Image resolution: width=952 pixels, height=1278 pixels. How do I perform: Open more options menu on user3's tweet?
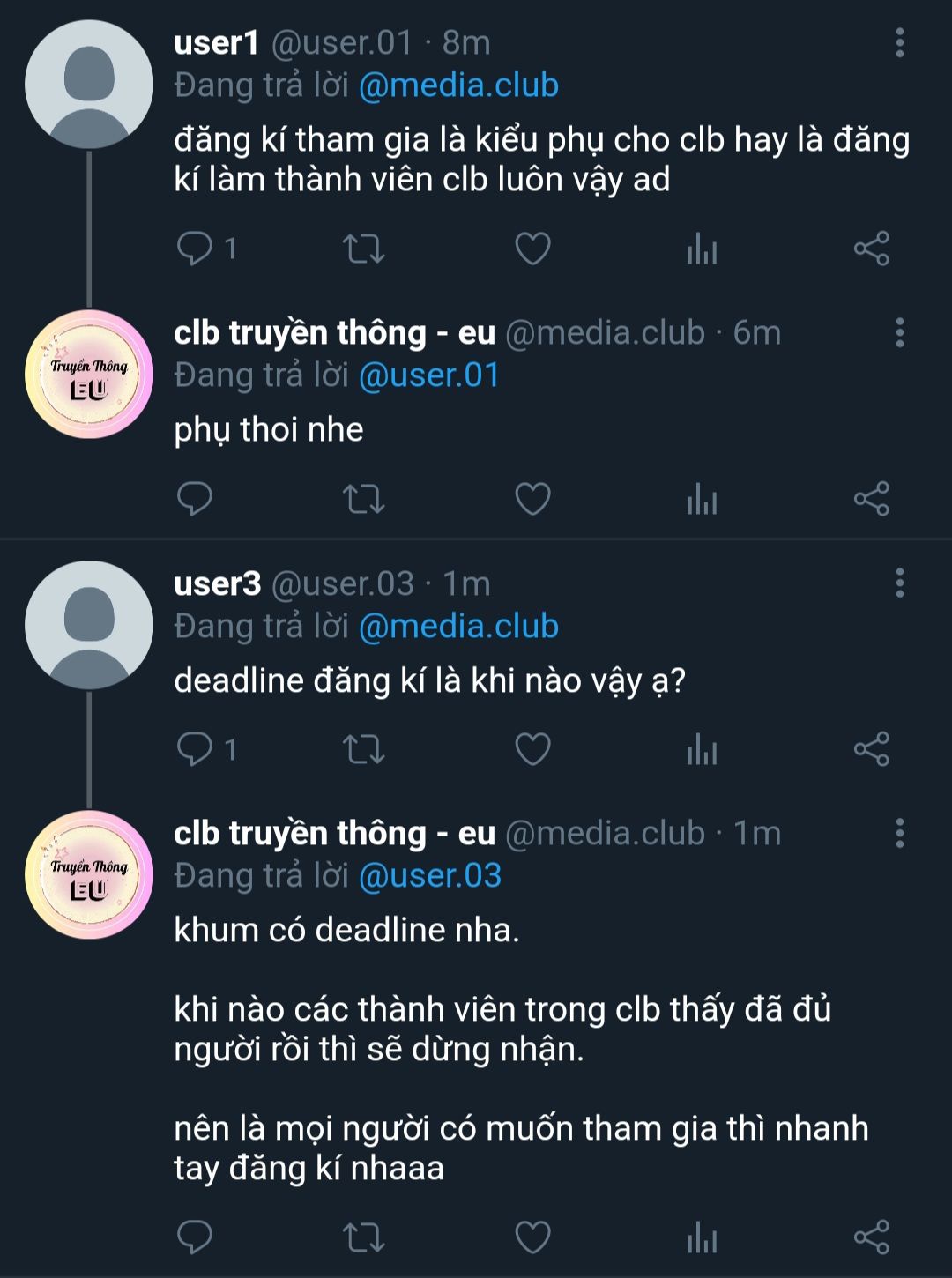899,583
